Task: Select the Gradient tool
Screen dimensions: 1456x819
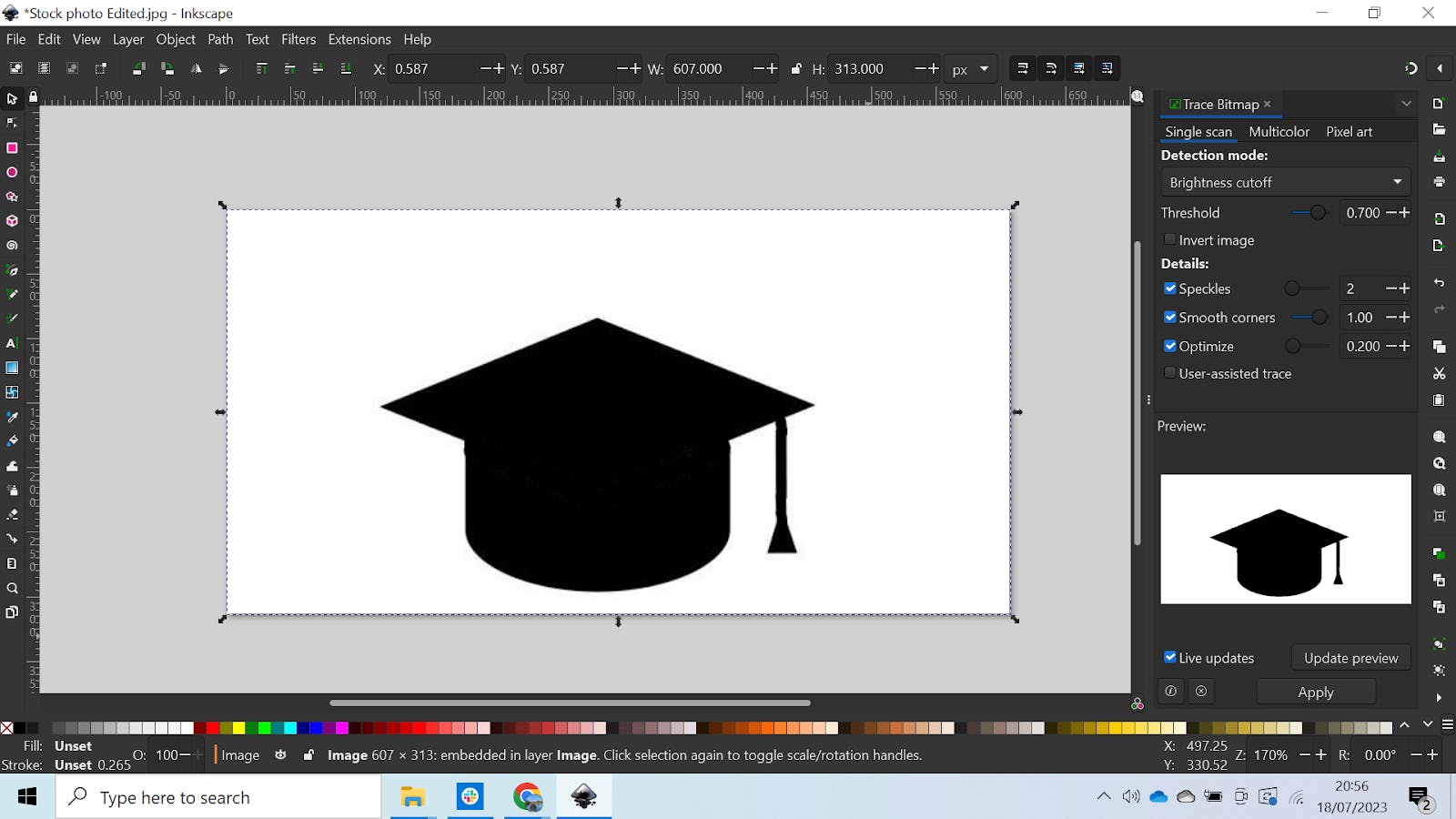Action: coord(12,368)
